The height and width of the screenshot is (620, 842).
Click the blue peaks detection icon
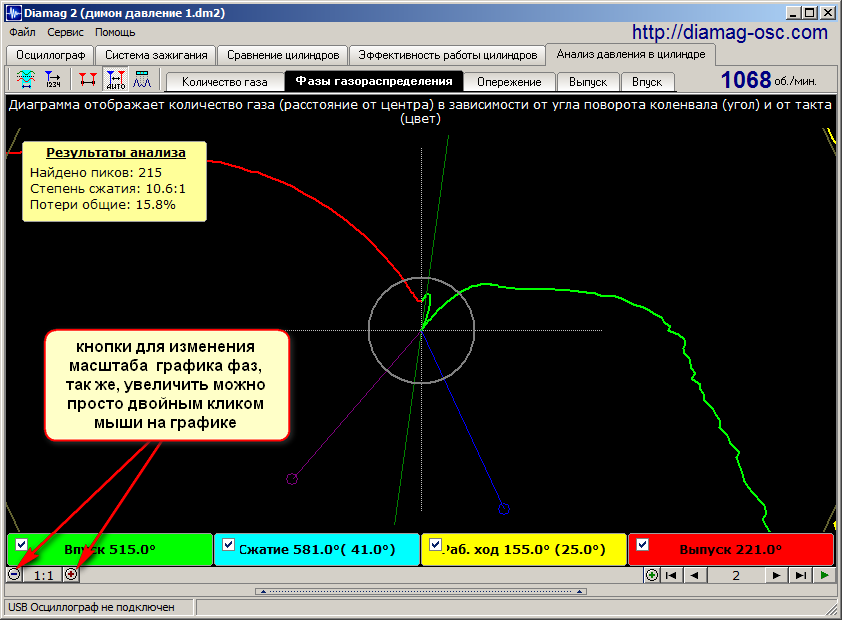(x=142, y=80)
